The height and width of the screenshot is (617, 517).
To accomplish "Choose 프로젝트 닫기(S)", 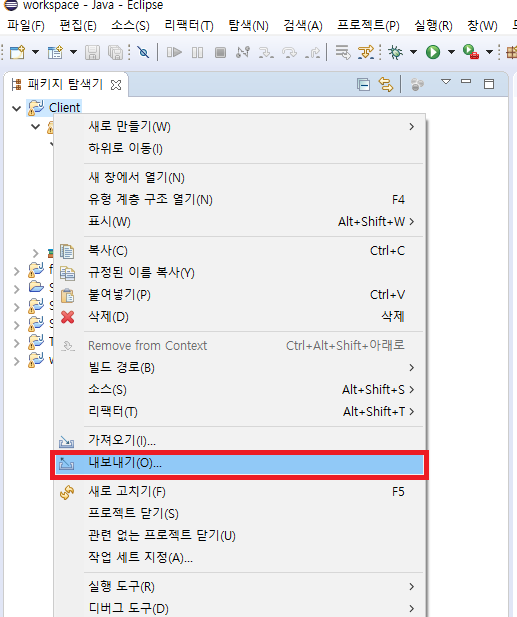I will tap(239, 514).
